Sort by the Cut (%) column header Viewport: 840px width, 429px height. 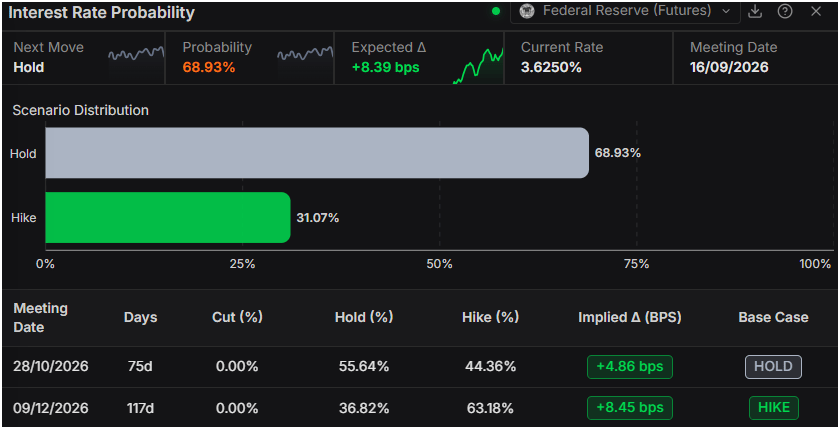237,318
